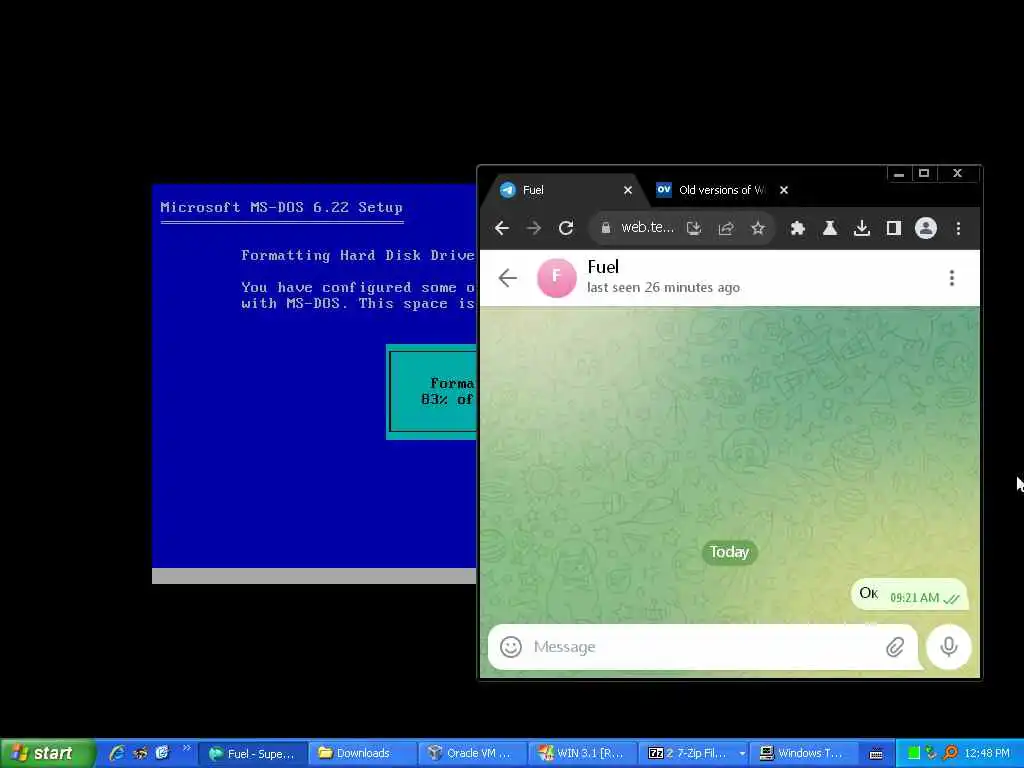The height and width of the screenshot is (768, 1024).
Task: Click the browser forward arrow
Action: (534, 228)
